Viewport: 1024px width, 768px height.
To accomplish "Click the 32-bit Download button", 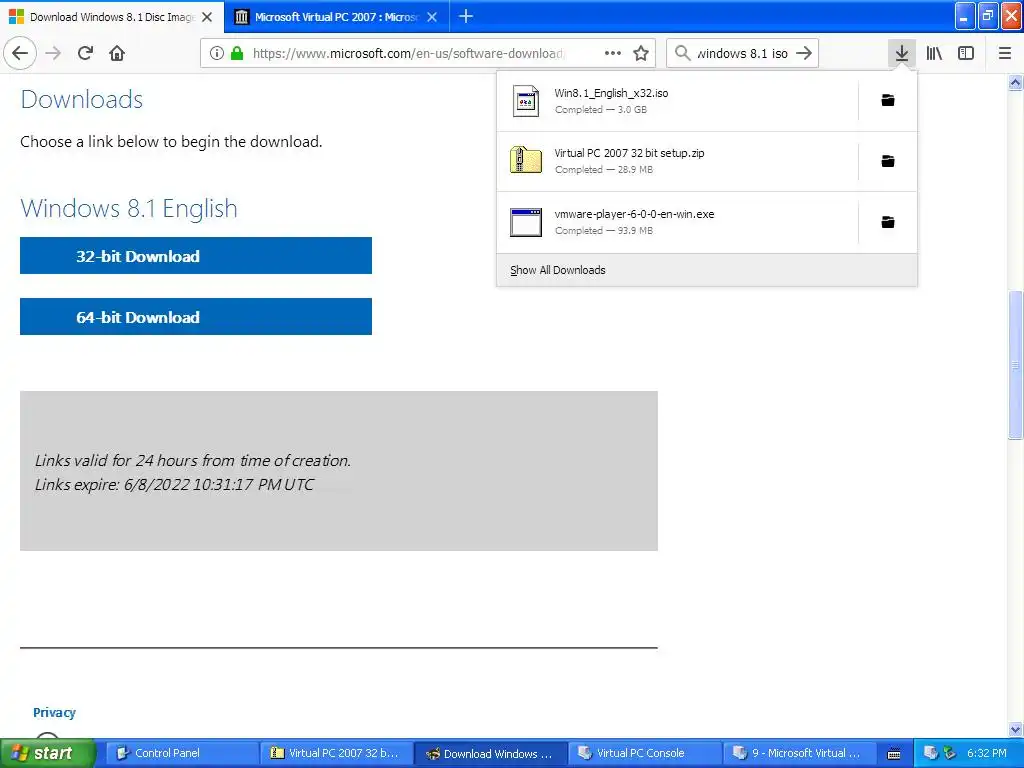I will point(196,255).
